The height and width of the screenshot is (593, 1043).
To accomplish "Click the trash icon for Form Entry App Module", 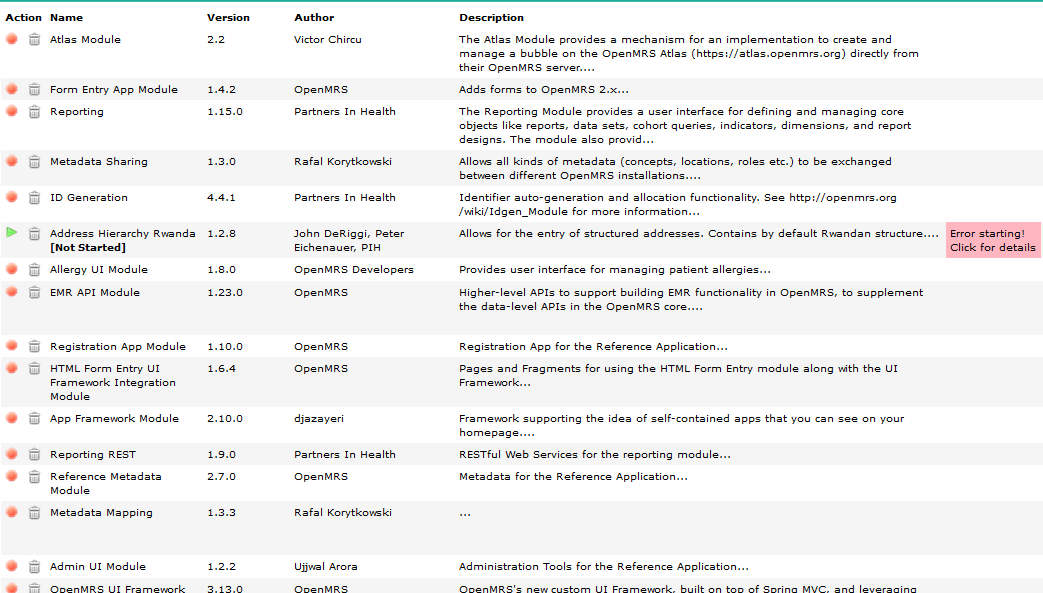I will coord(34,89).
